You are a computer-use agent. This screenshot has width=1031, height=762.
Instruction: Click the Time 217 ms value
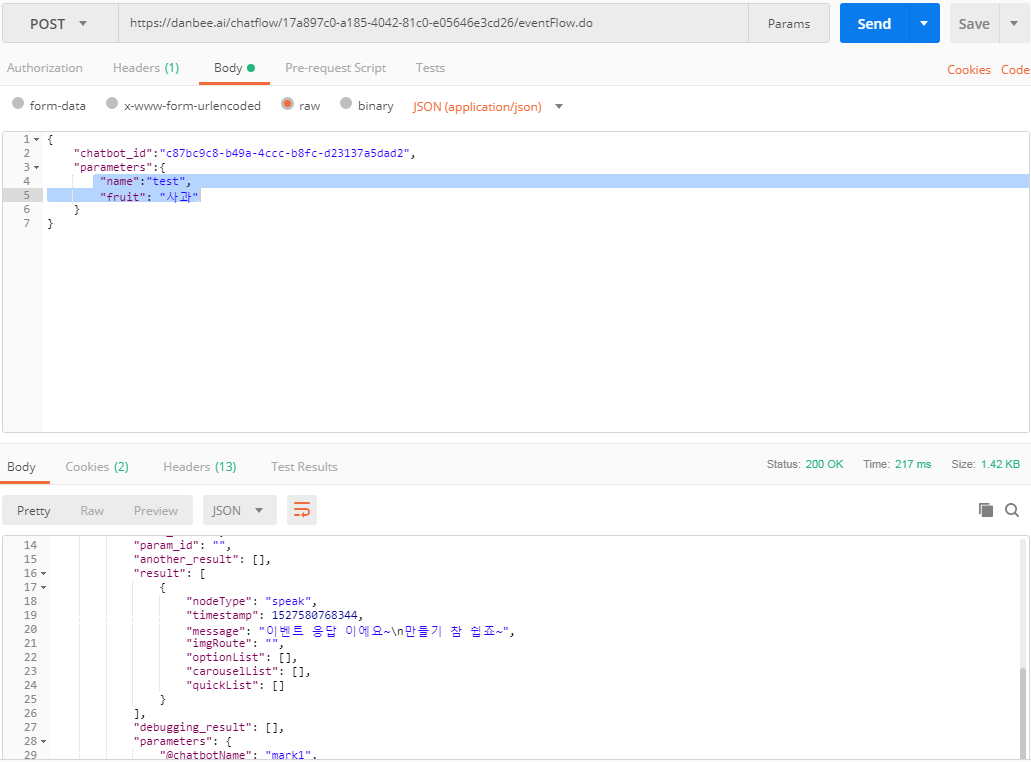click(913, 464)
